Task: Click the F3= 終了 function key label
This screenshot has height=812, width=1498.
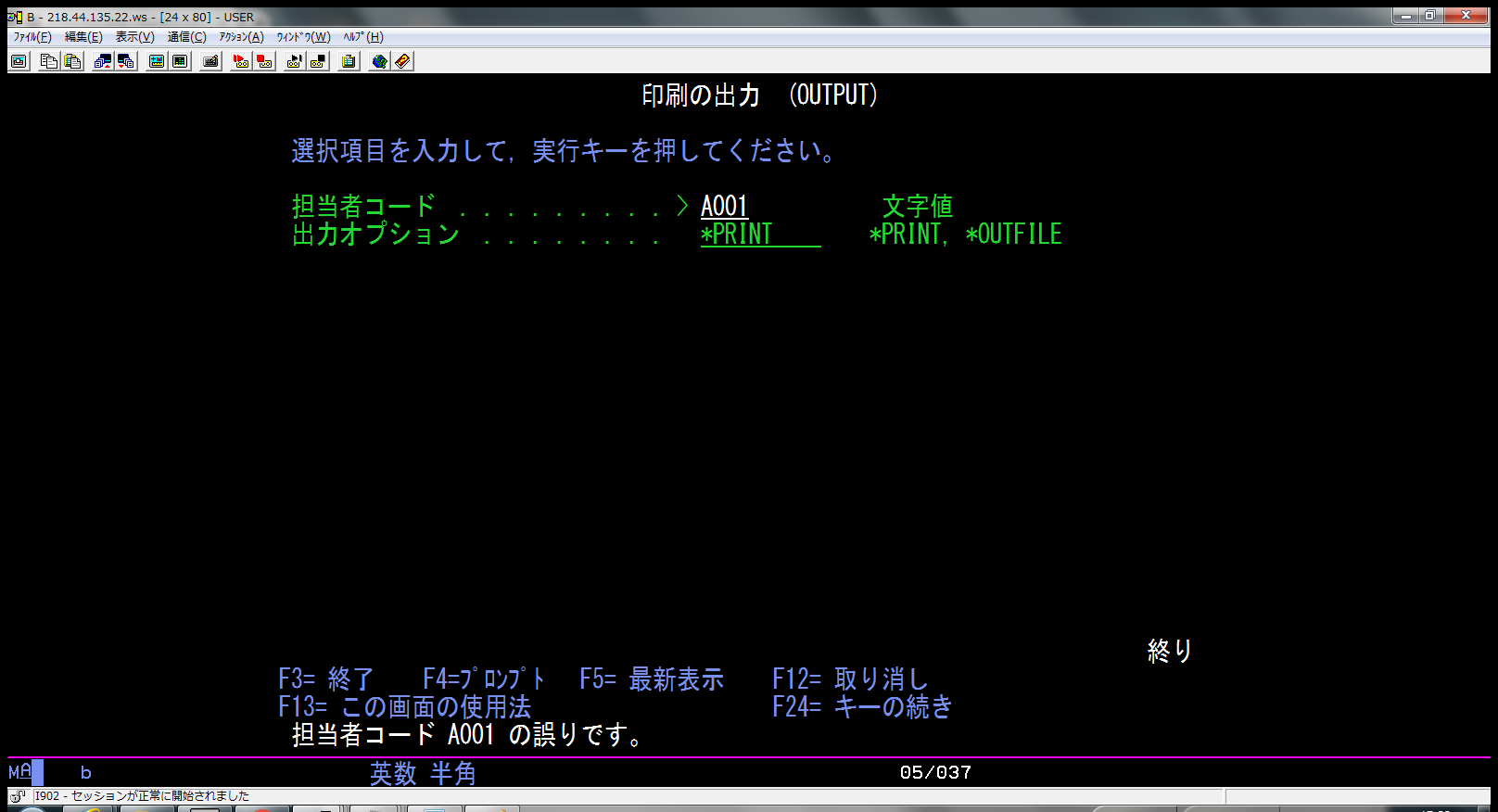Action: point(325,679)
